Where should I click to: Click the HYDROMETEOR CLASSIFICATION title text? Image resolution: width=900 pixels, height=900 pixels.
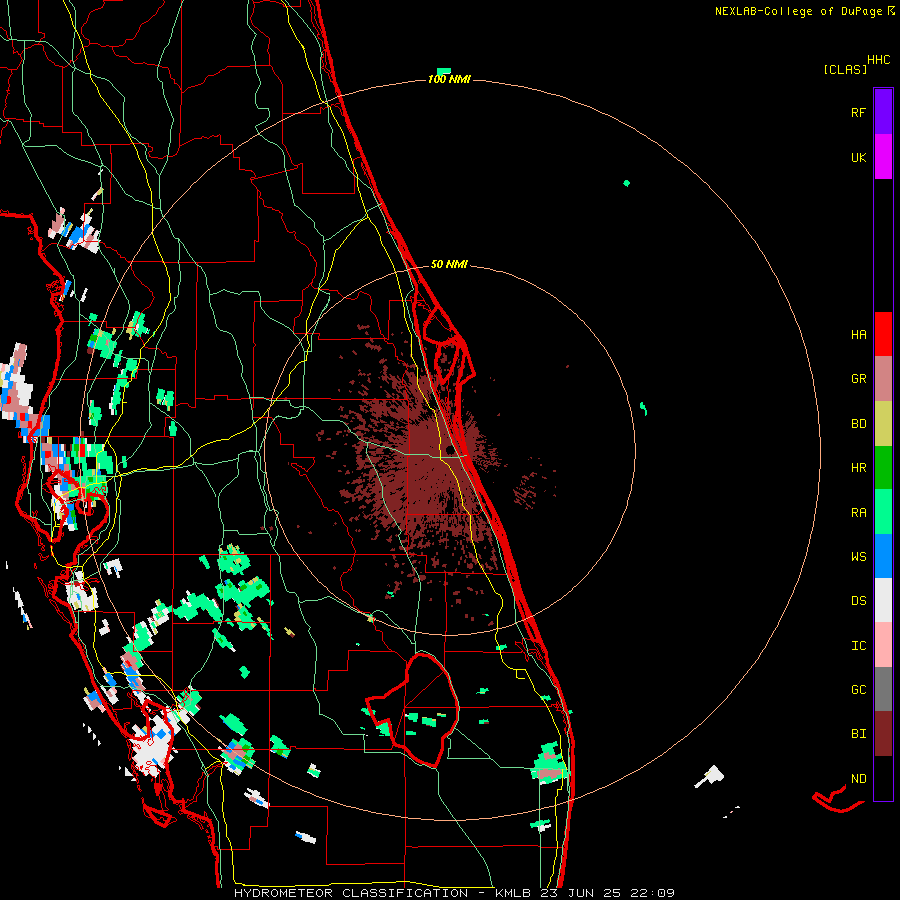click(x=351, y=893)
